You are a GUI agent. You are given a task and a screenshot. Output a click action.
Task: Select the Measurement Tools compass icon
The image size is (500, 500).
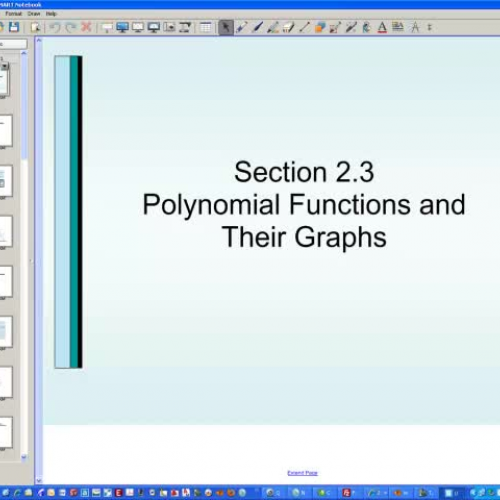pos(415,27)
